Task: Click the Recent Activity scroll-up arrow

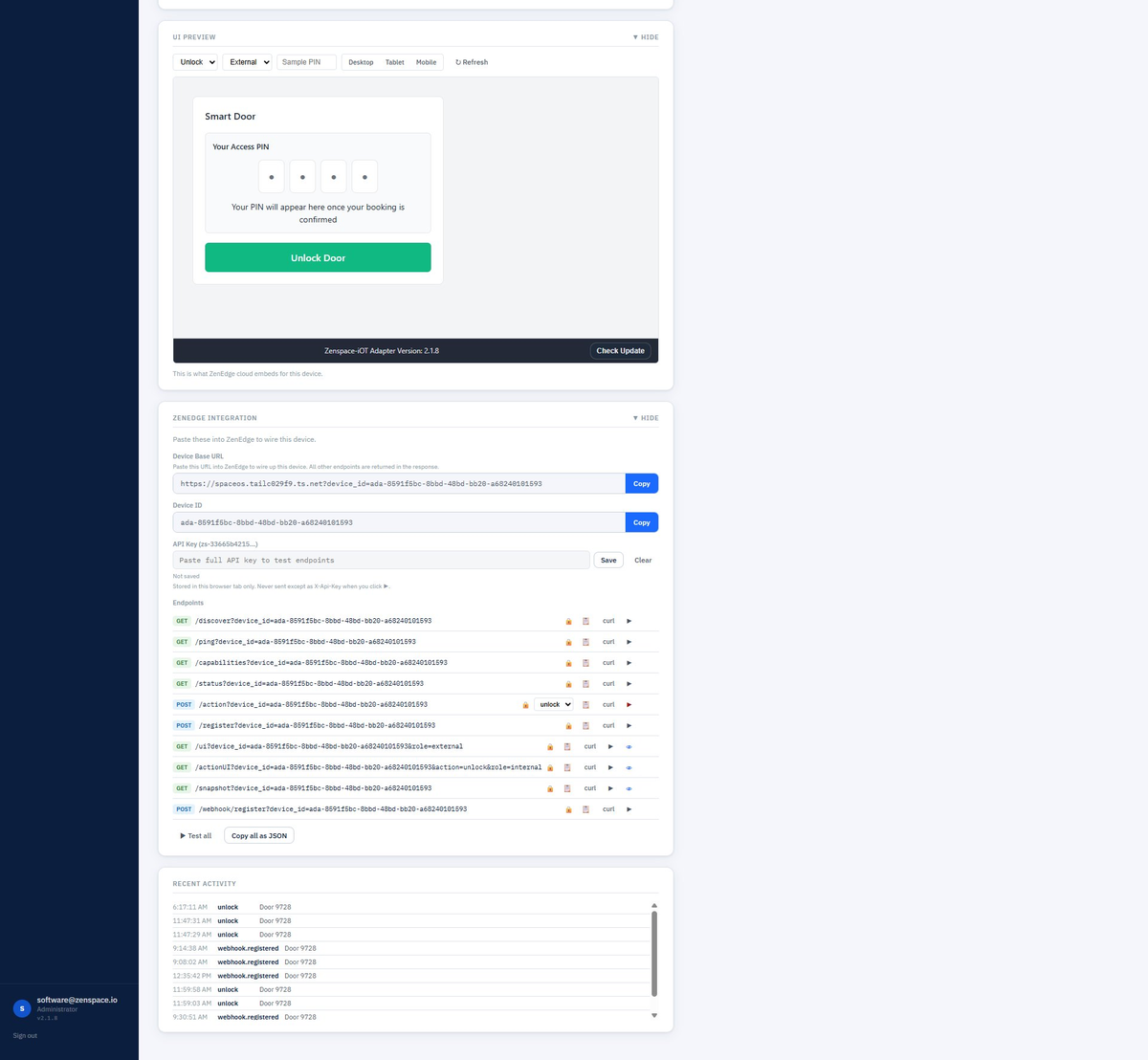Action: pyautogui.click(x=654, y=905)
